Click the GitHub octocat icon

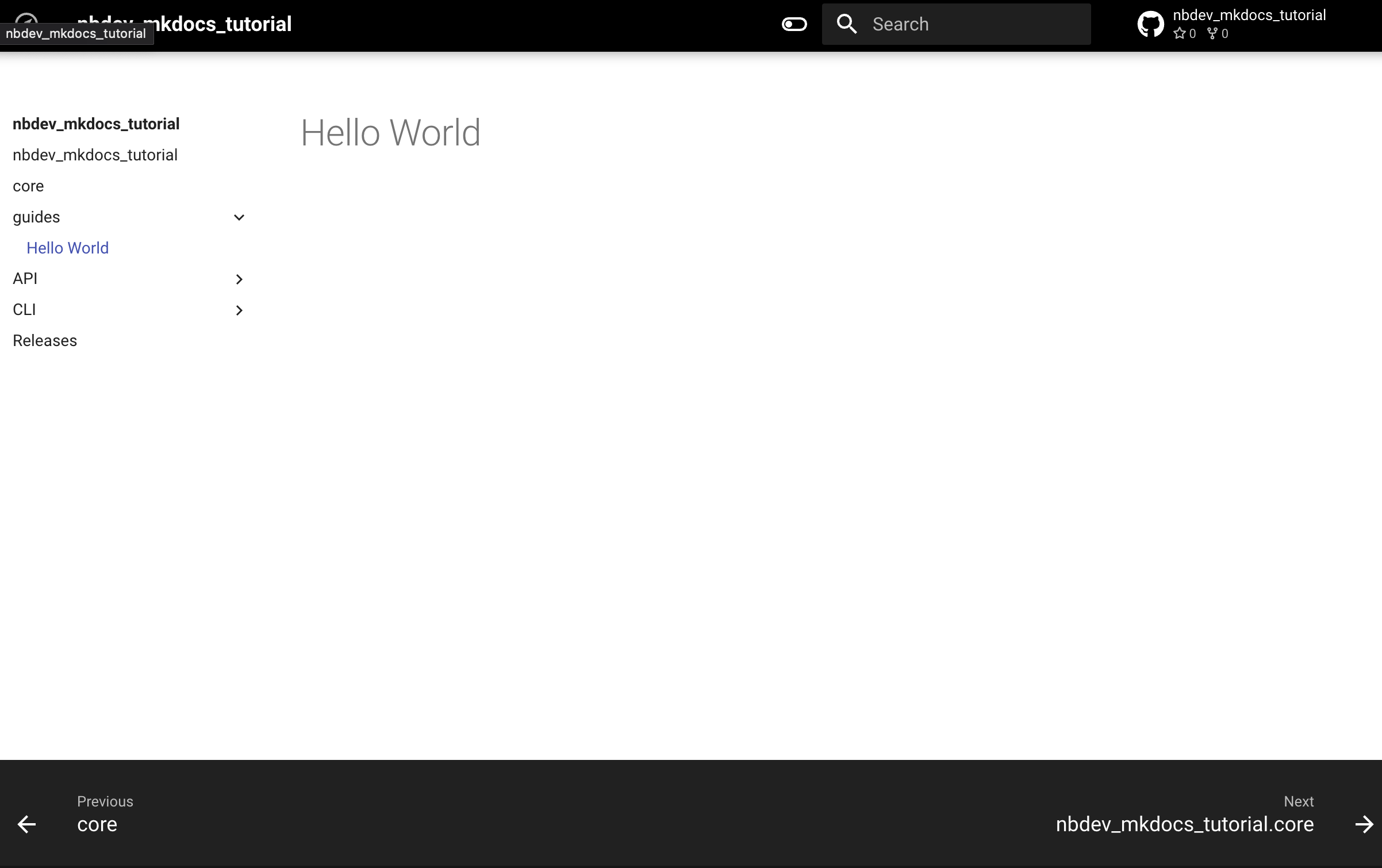click(x=1150, y=24)
